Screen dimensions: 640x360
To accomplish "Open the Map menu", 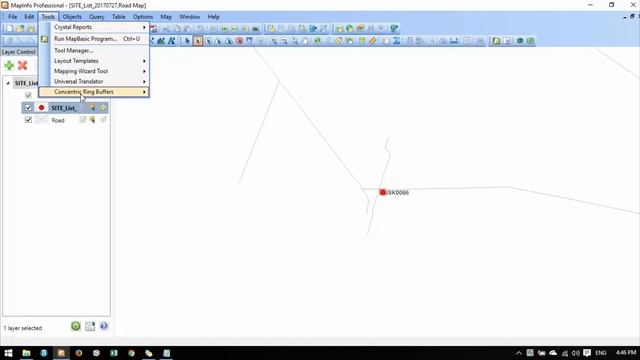I will point(166,17).
